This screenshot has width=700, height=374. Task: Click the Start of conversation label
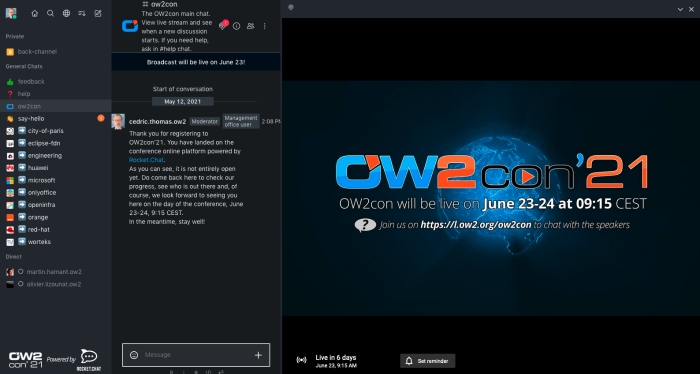point(183,89)
